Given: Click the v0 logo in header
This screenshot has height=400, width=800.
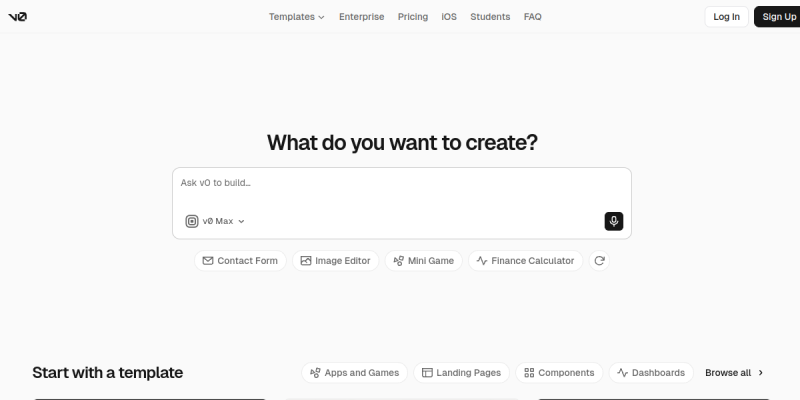Looking at the screenshot, I should click(x=17, y=17).
